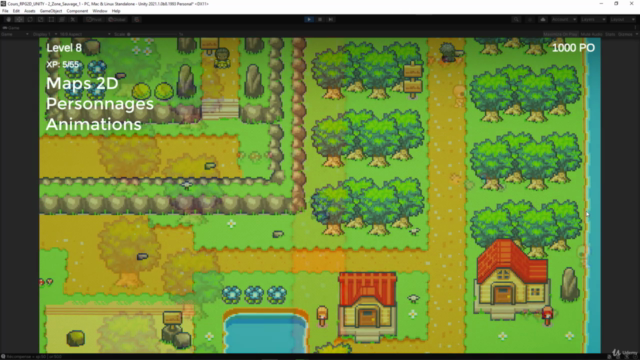
Task: Select the Rotate tool
Action: [30, 19]
